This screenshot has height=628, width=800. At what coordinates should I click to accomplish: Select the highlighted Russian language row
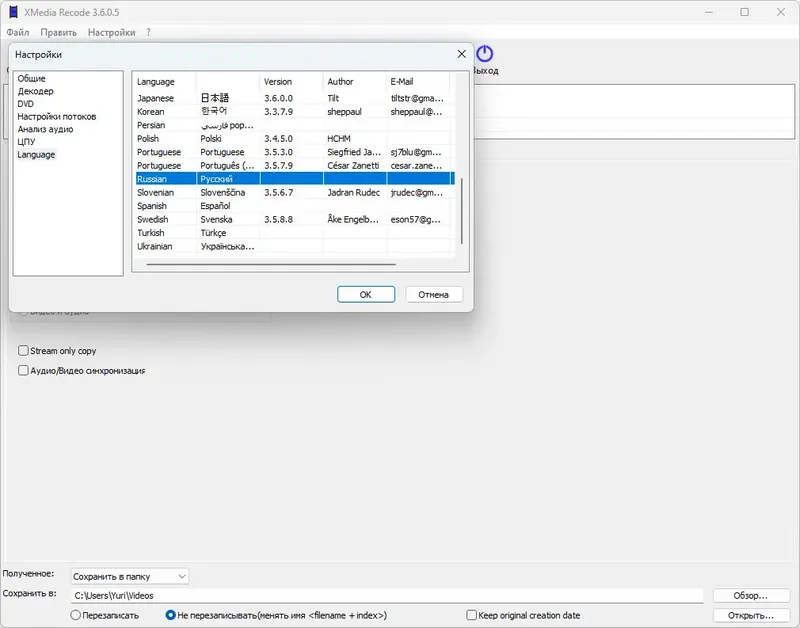[x=295, y=179]
